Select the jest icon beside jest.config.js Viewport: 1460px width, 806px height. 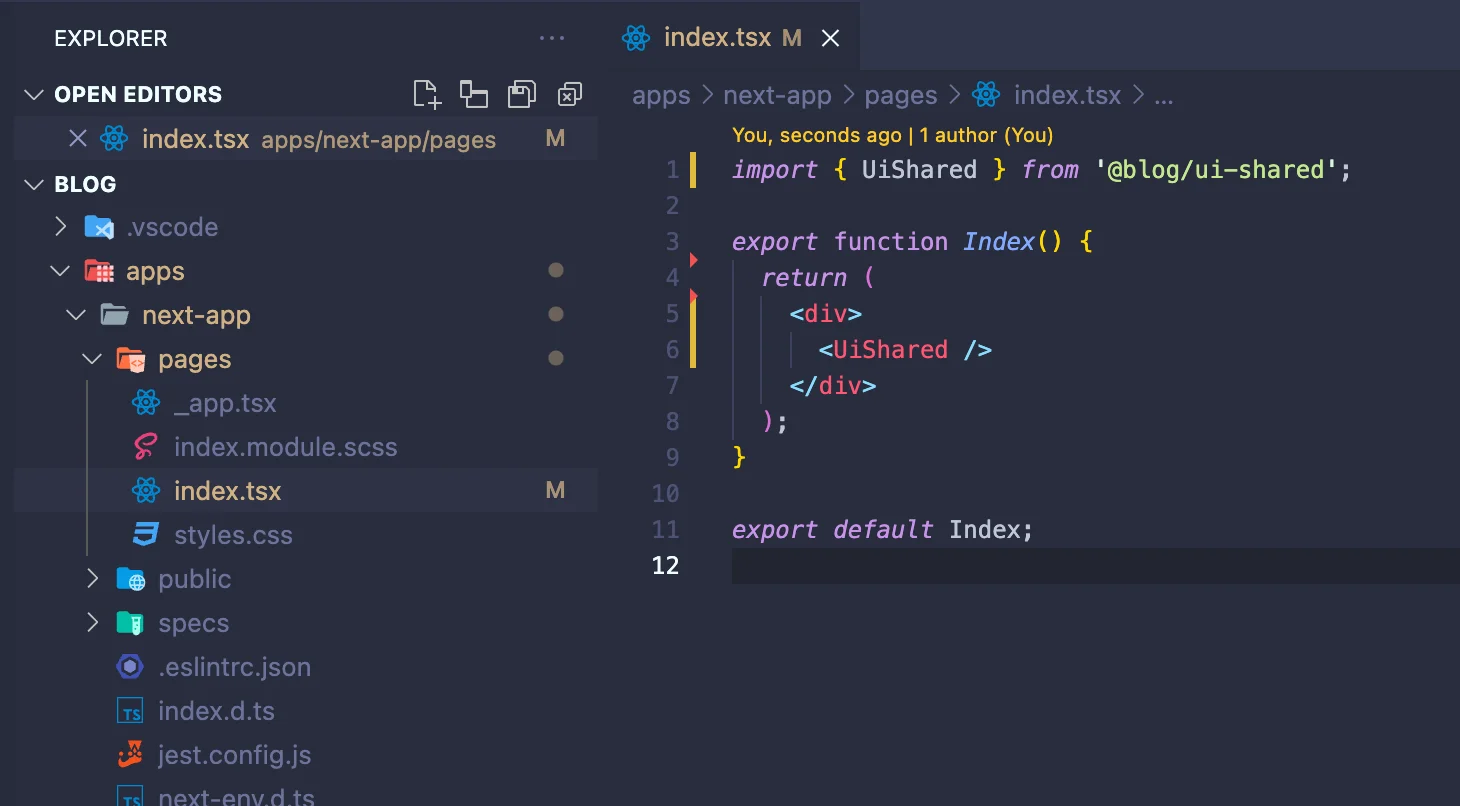pos(130,754)
